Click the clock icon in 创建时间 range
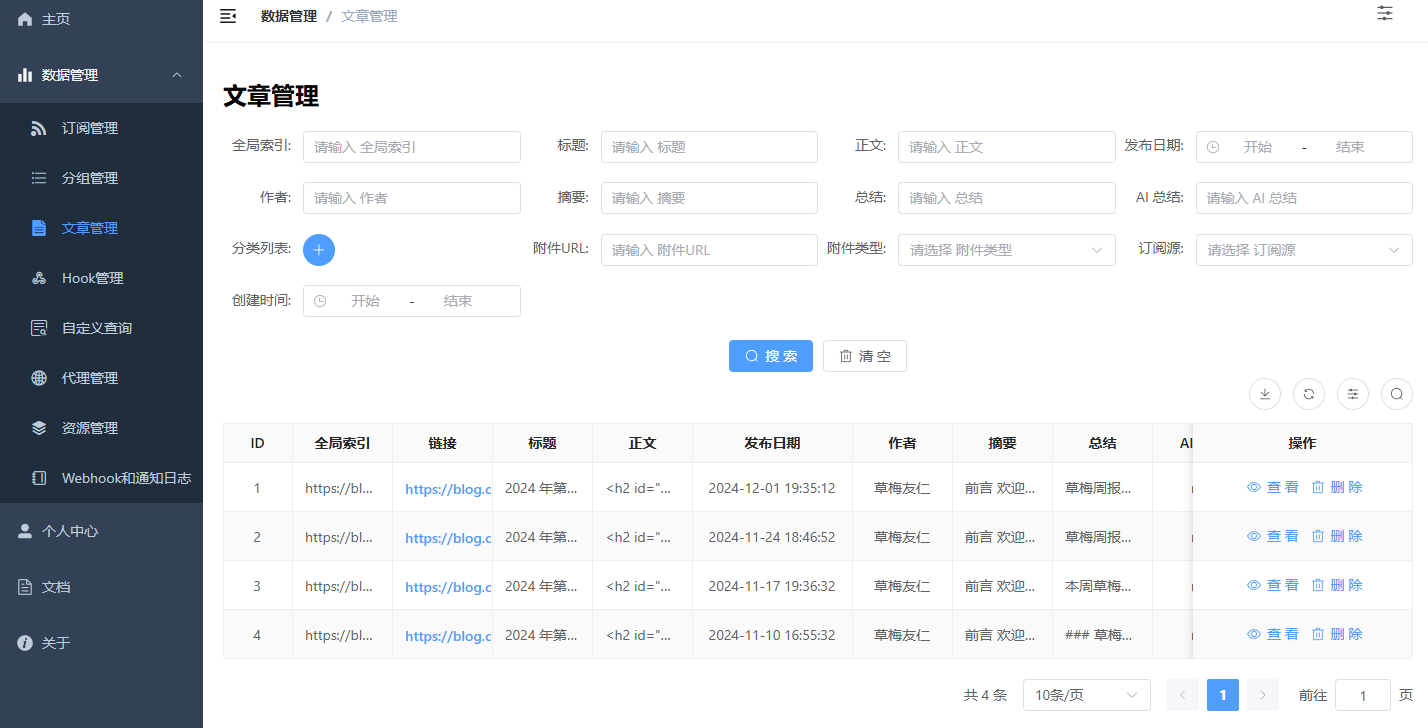The width and height of the screenshot is (1428, 728). [320, 301]
